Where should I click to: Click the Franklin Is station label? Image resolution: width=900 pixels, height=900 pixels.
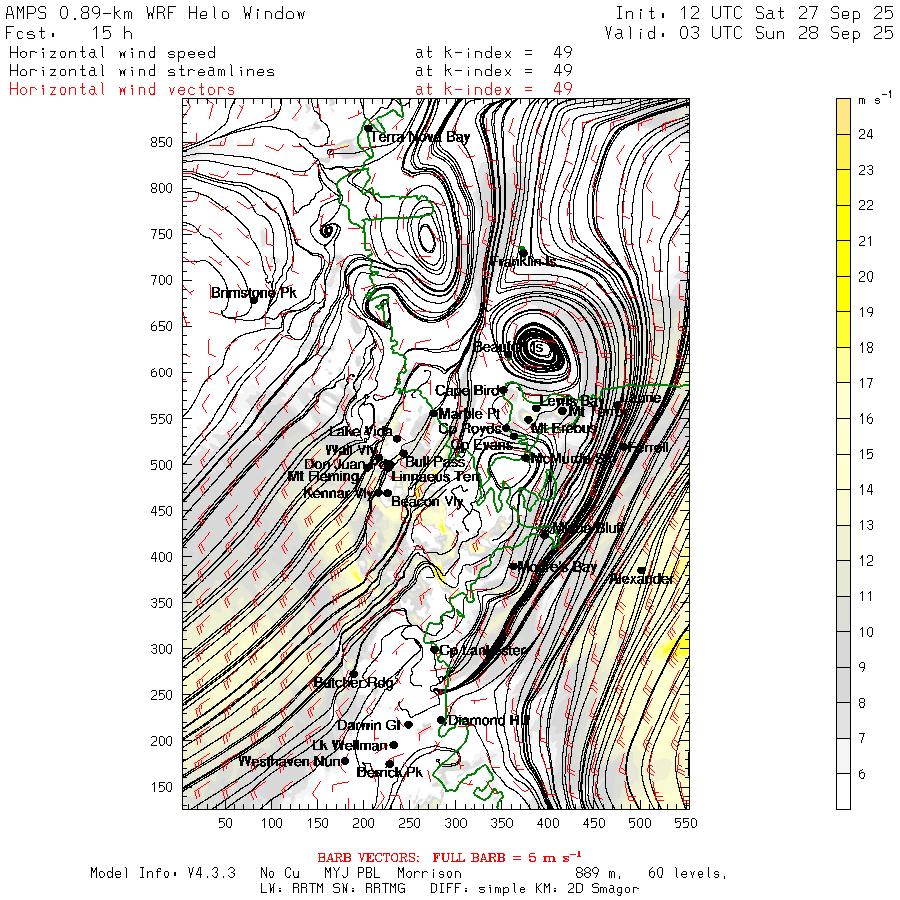tap(523, 262)
